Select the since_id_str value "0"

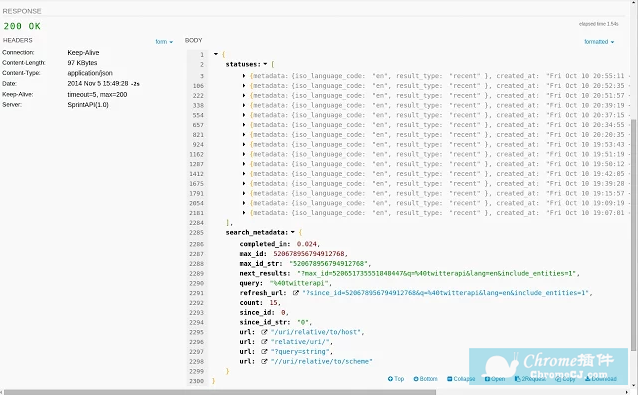[x=303, y=322]
